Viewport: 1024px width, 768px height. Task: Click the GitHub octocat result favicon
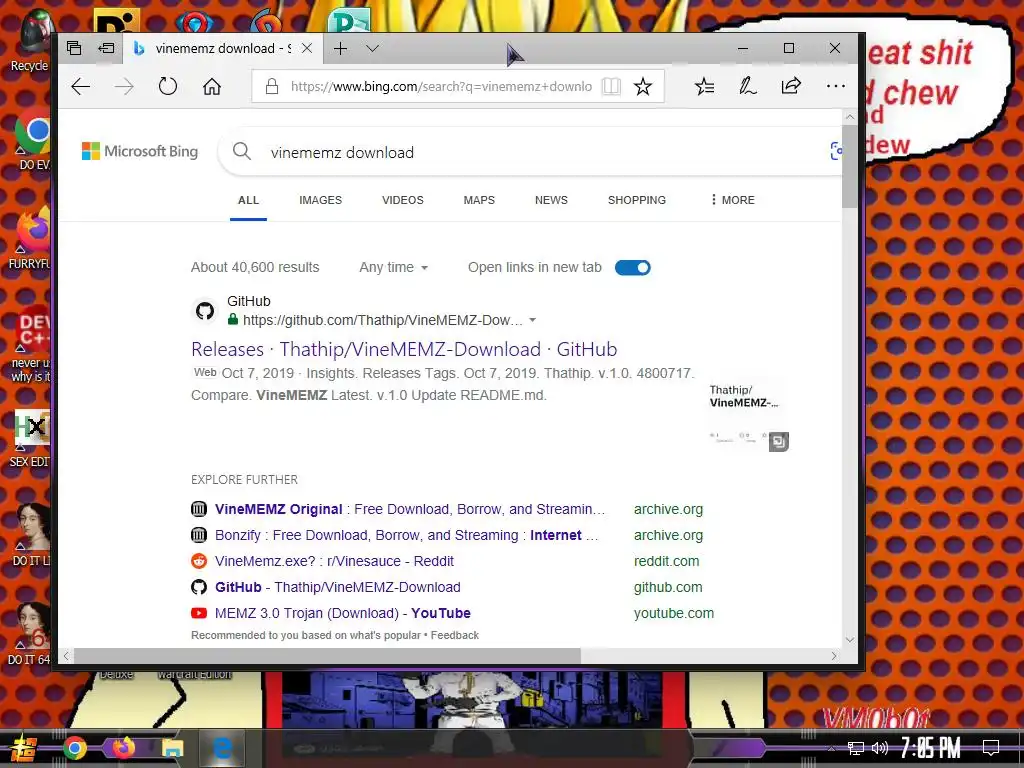(x=204, y=311)
